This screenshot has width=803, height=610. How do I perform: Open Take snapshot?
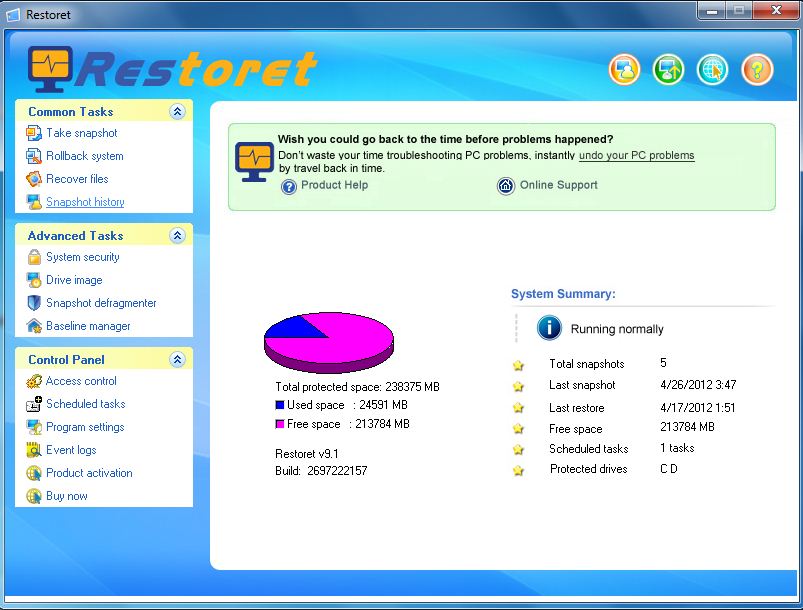tap(82, 133)
